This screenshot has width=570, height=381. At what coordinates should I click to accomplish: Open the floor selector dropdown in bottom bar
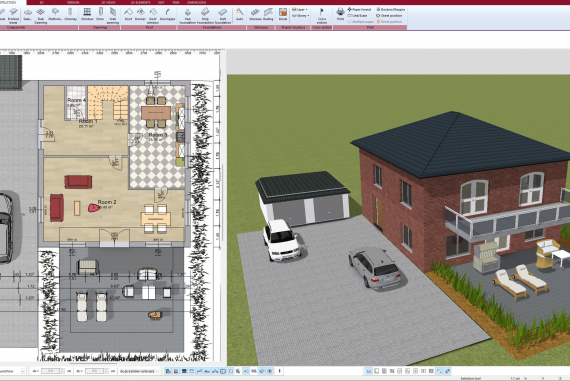(x=23, y=371)
